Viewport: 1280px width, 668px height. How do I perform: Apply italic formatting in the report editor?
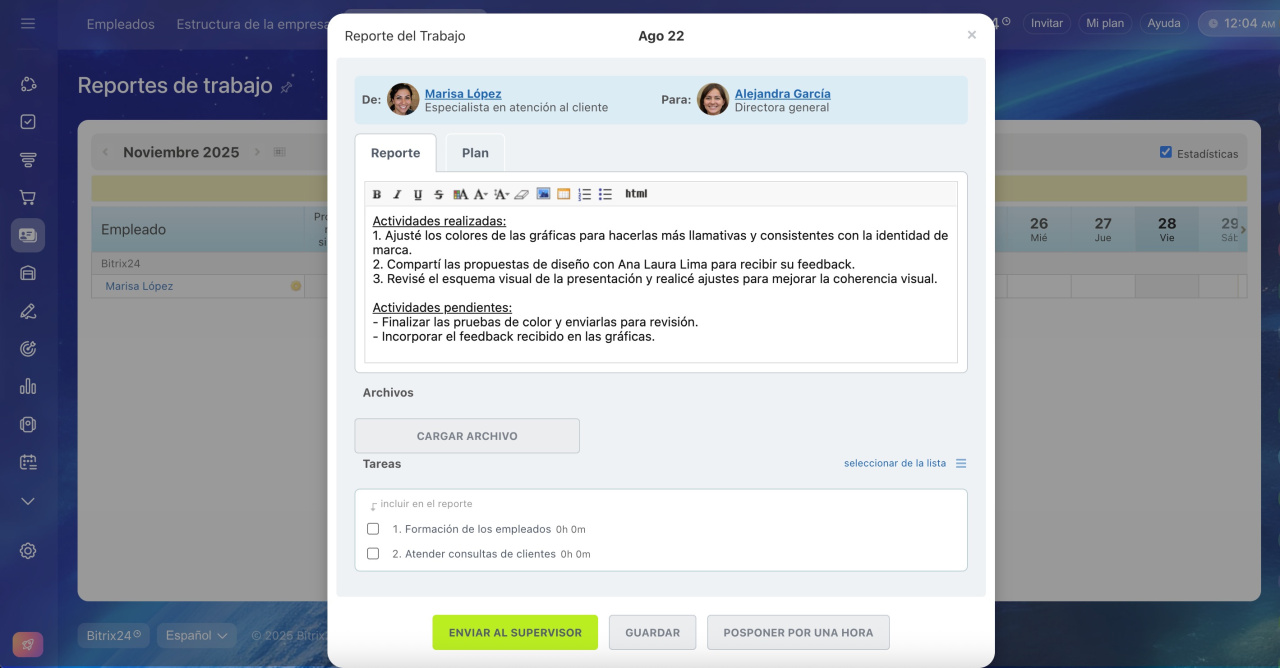(x=397, y=194)
